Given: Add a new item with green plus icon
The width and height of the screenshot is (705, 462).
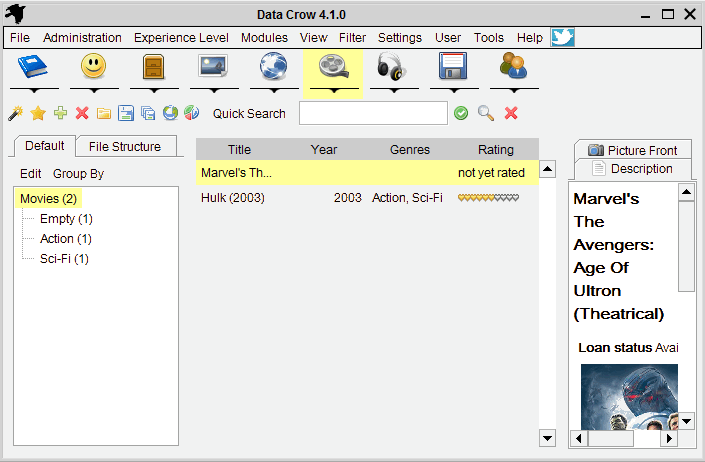Looking at the screenshot, I should pos(60,113).
